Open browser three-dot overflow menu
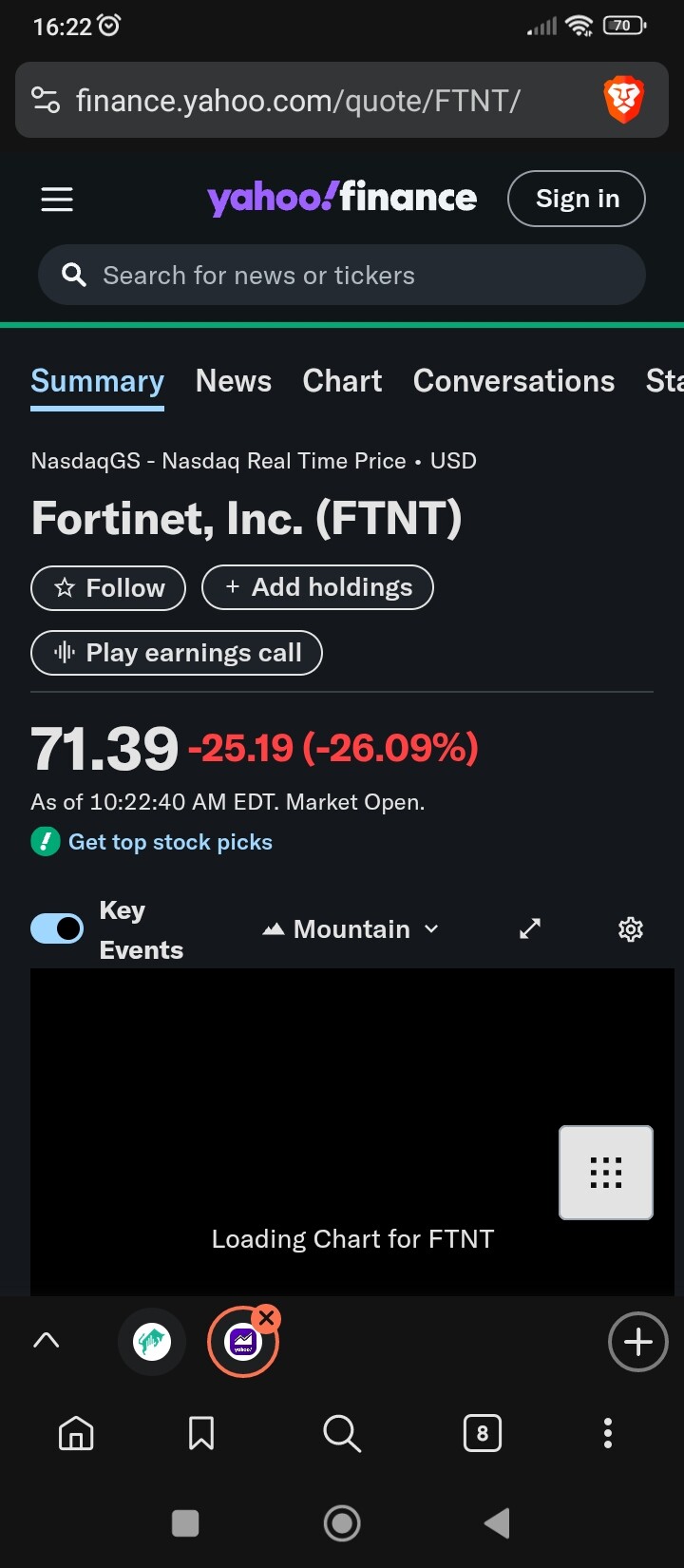Screen dimensions: 684x1568 (608, 1433)
